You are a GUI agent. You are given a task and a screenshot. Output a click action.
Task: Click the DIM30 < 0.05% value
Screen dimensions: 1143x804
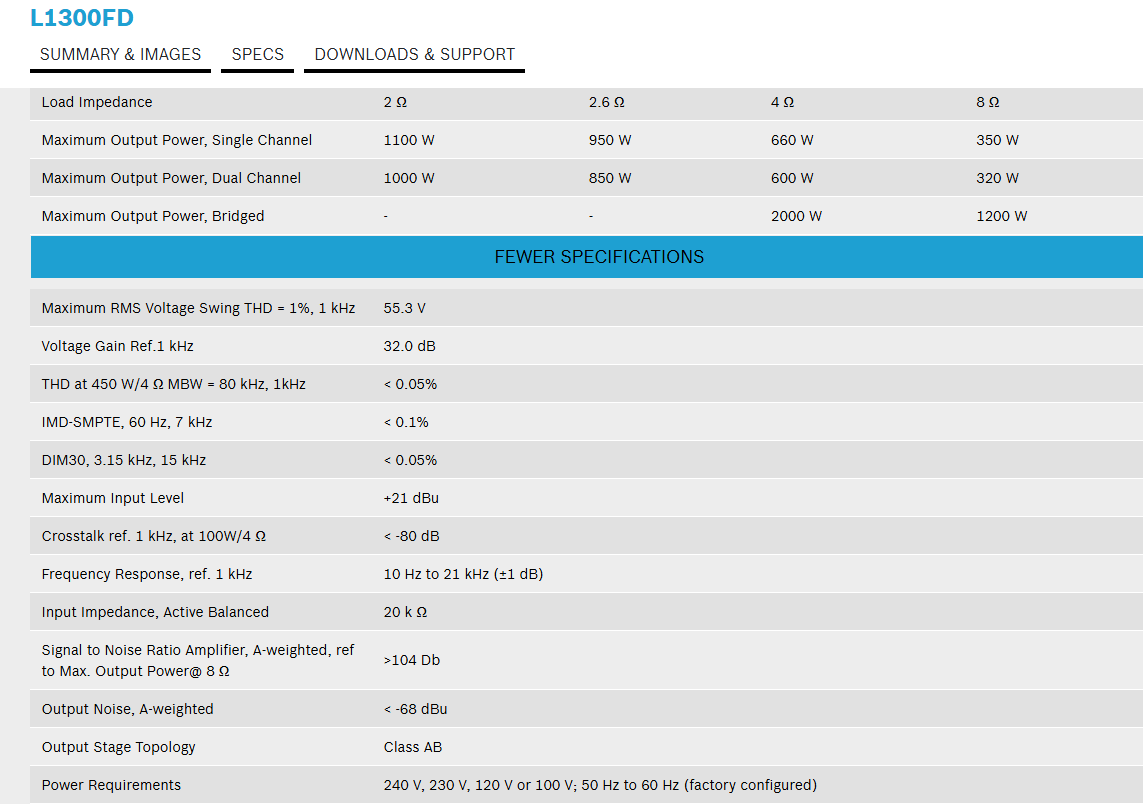click(x=410, y=459)
